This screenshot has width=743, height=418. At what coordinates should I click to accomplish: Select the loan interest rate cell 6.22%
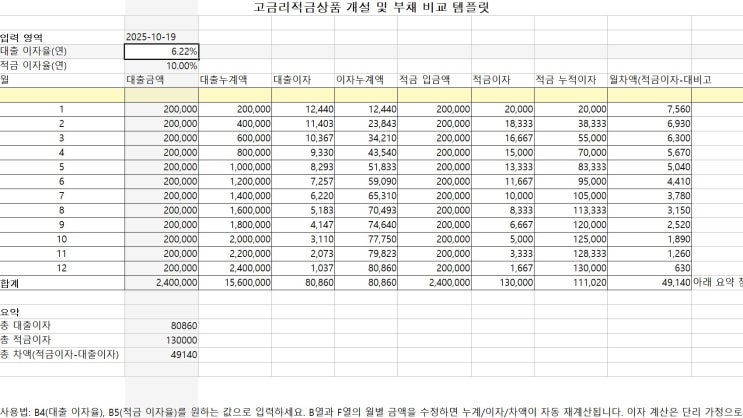pyautogui.click(x=162, y=52)
